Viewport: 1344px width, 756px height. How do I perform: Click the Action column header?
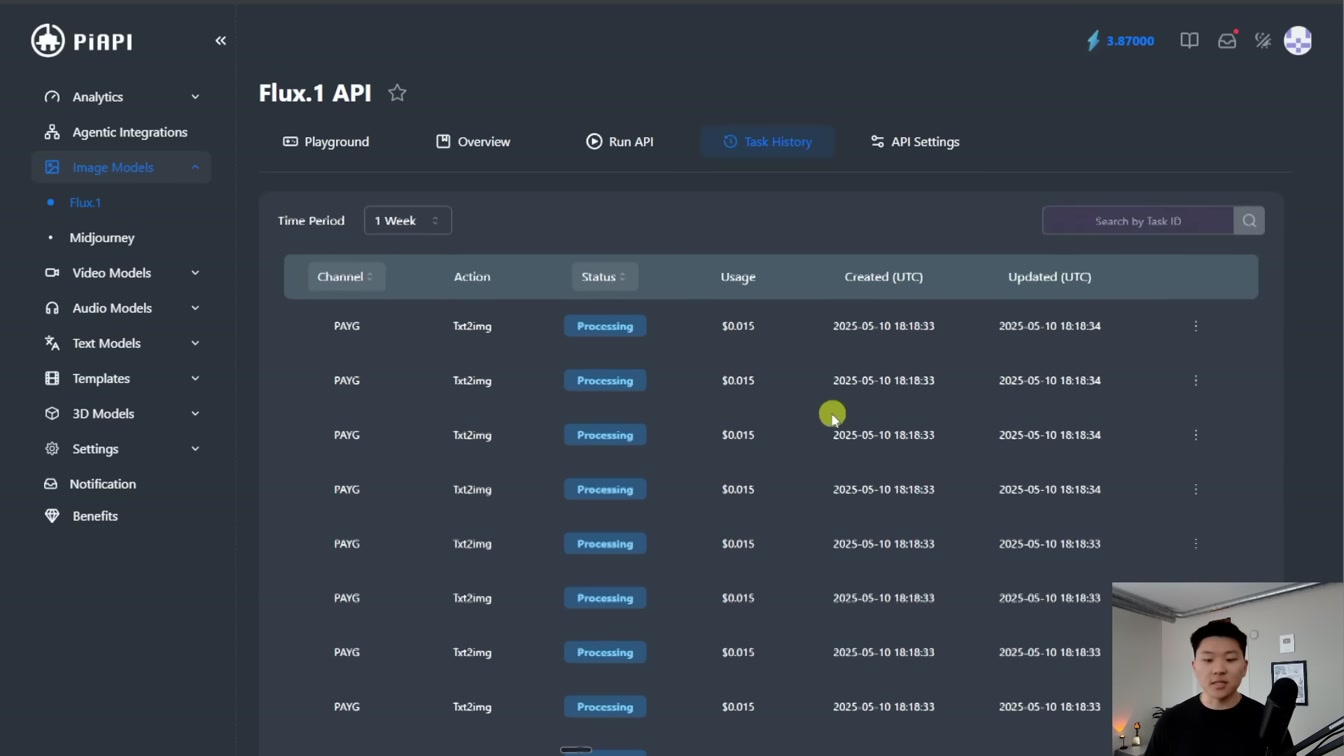(x=472, y=277)
